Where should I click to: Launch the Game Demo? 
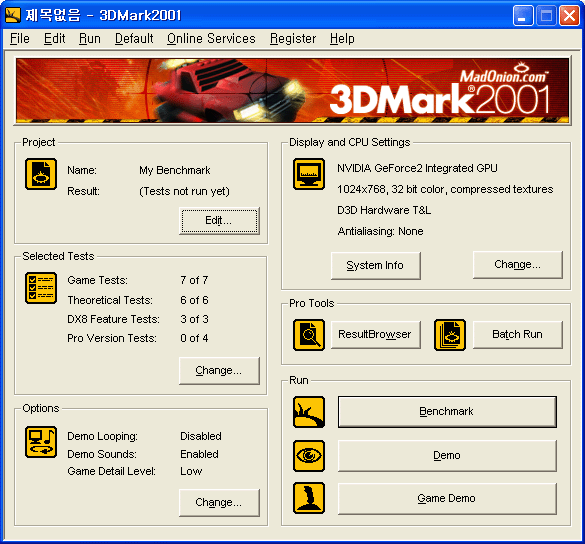coord(447,498)
